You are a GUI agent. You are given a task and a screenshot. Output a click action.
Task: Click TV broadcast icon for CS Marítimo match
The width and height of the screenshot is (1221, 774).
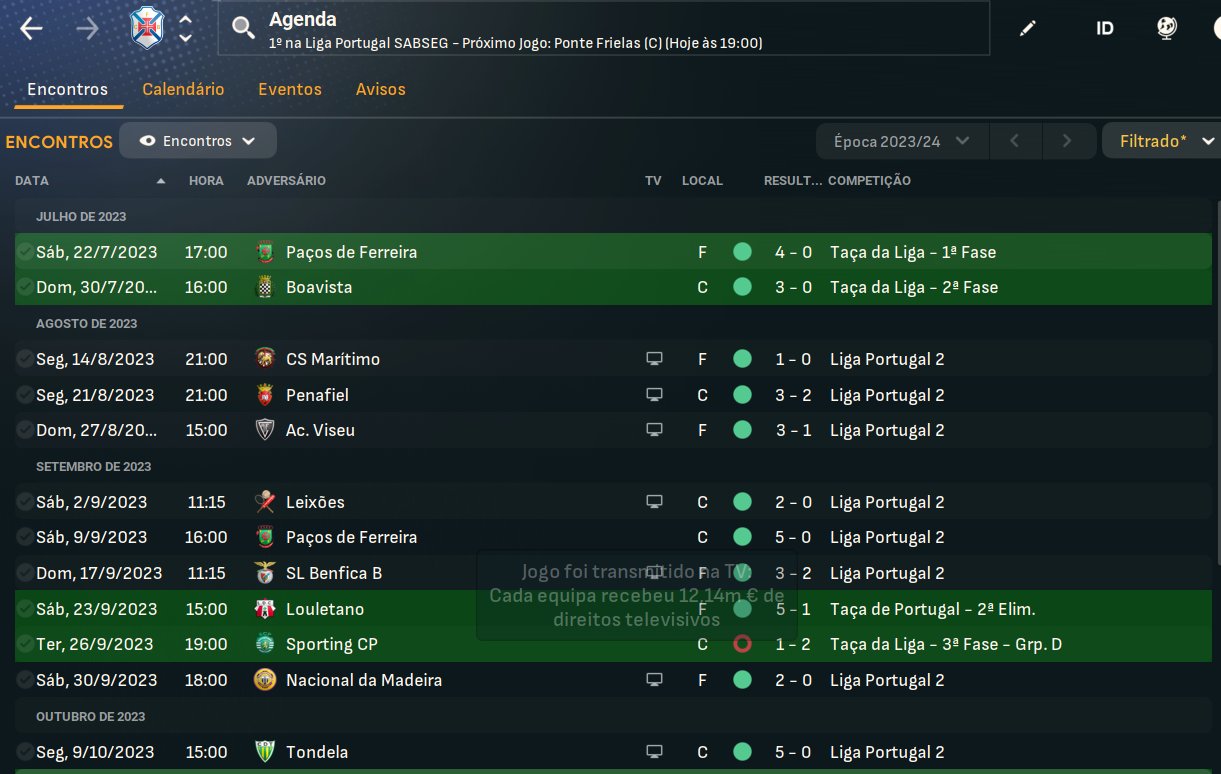(x=654, y=359)
